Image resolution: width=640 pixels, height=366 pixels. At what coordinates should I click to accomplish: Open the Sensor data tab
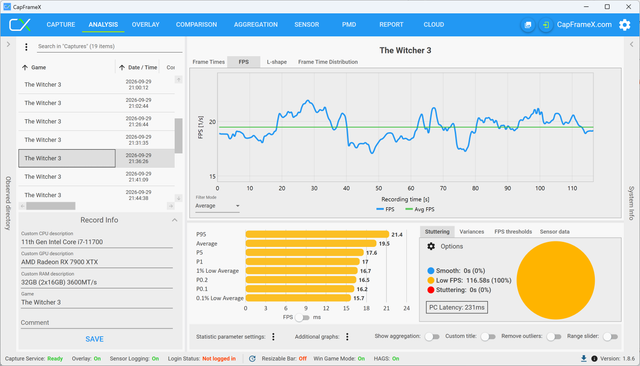coord(555,232)
